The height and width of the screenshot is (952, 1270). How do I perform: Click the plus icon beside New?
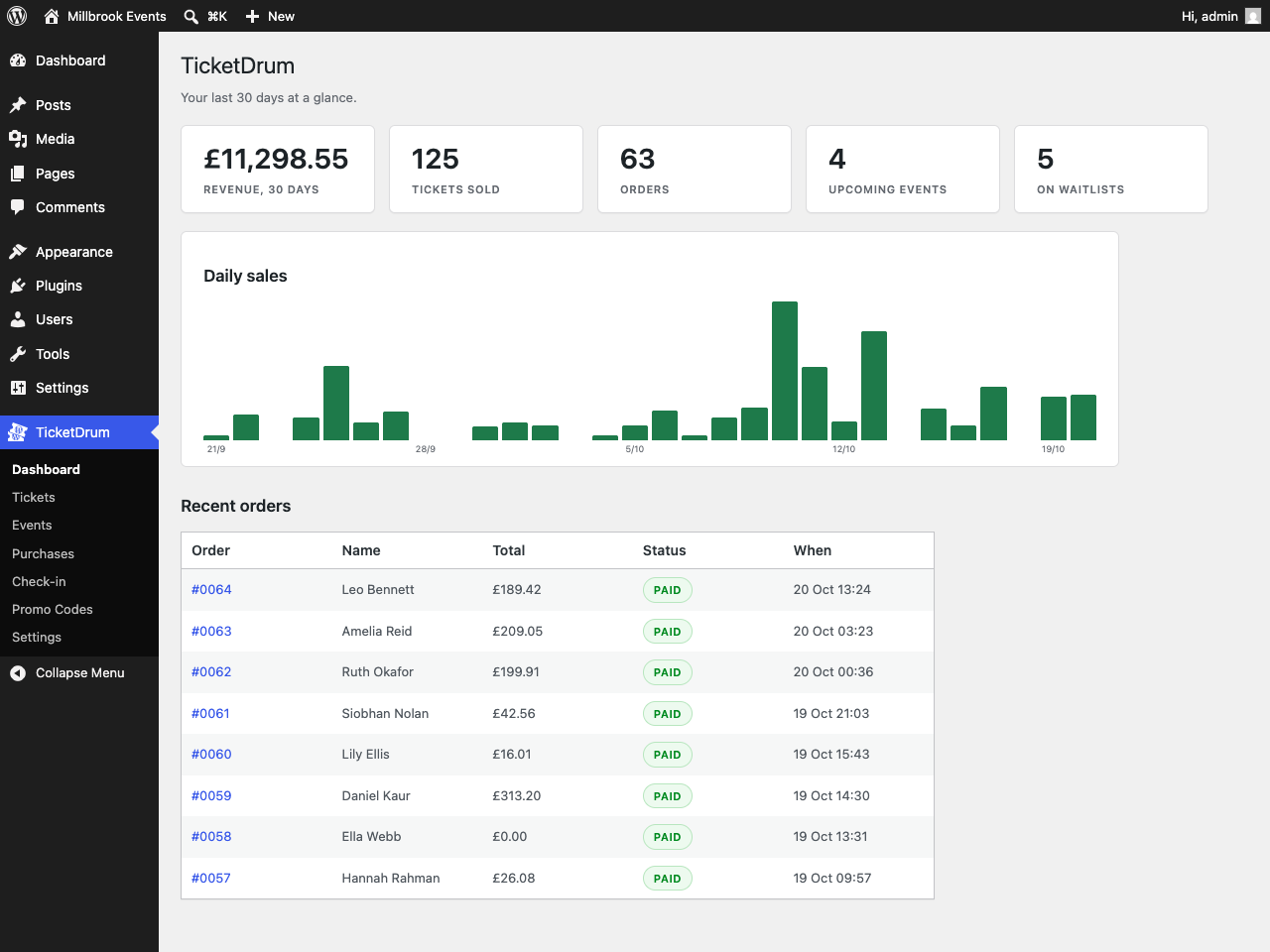pyautogui.click(x=252, y=16)
